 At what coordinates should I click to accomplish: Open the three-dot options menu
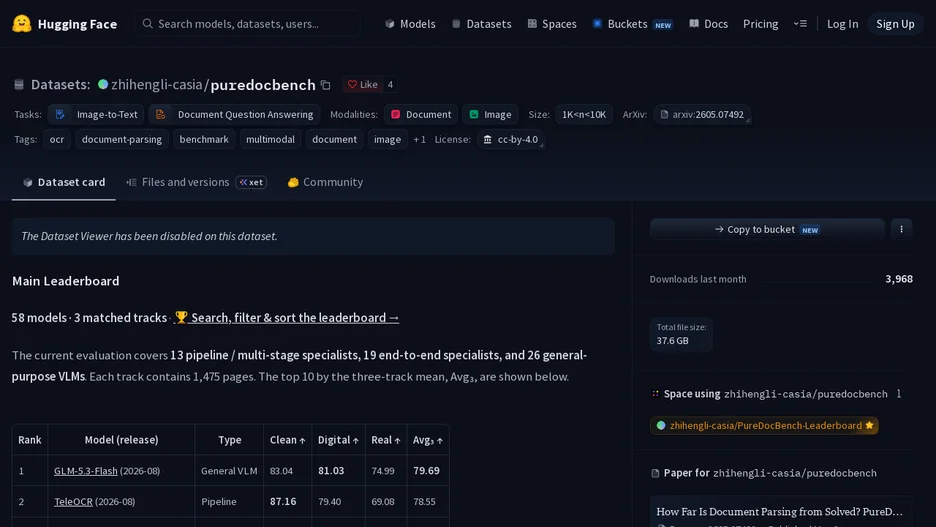901,230
